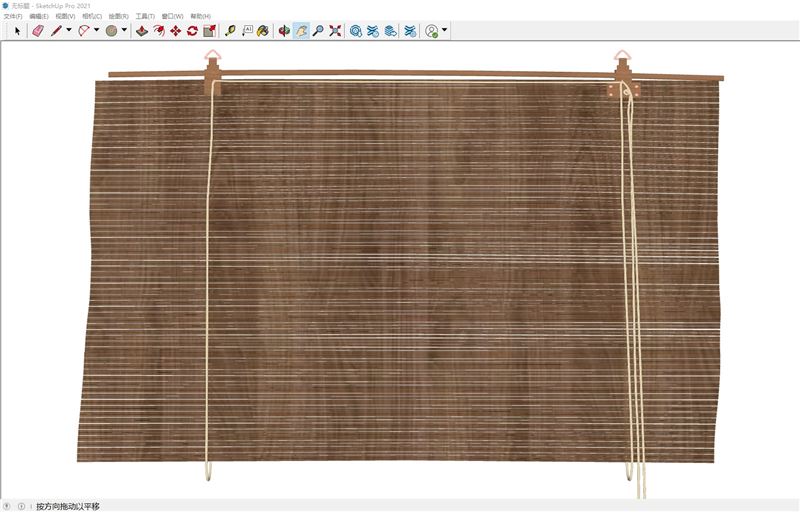Screen dimensions: 800x512
Task: Click the user account sign-in icon
Action: coord(432,31)
